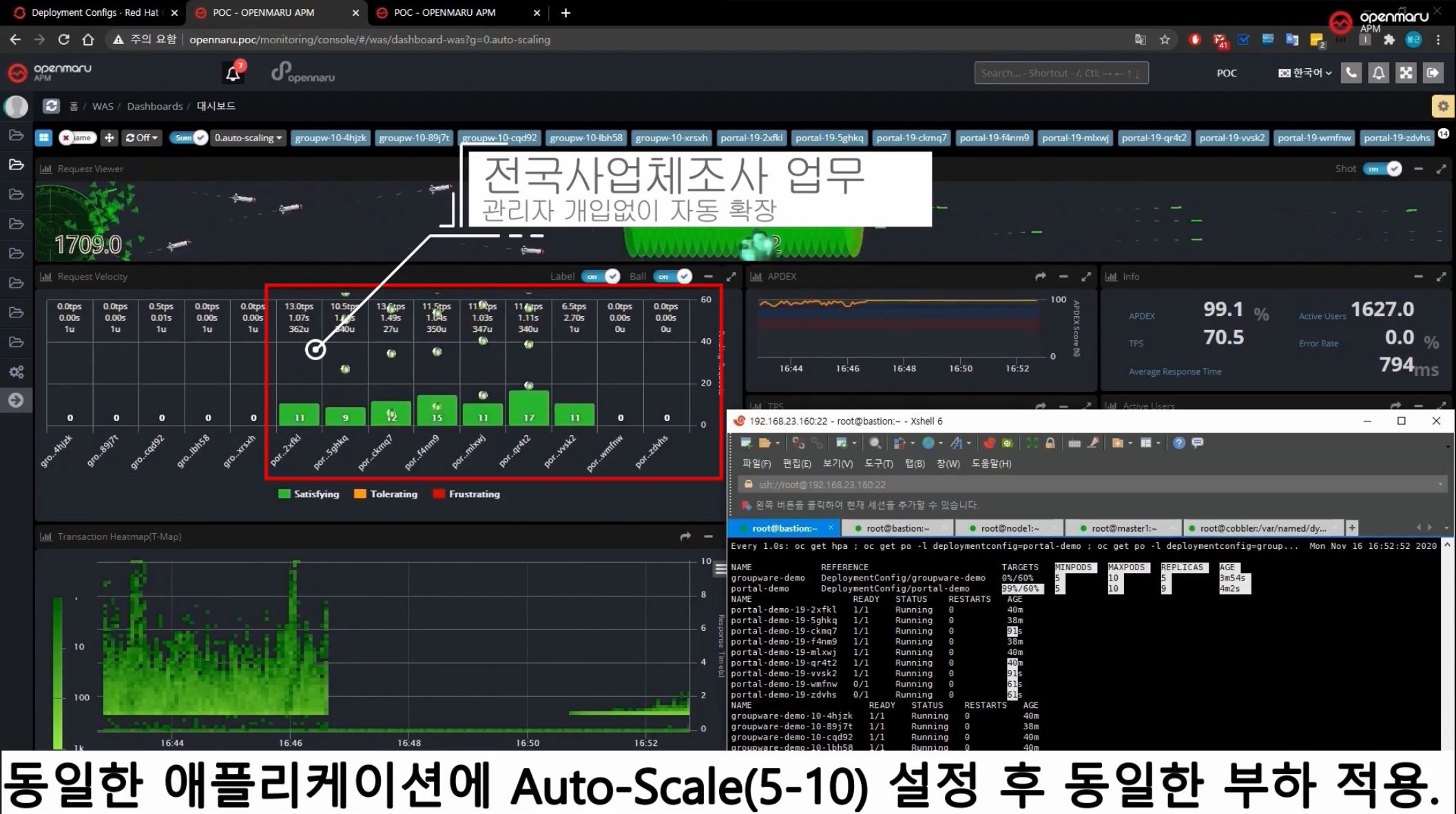Expand the APDEX panel to full size
Image resolution: width=1456 pixels, height=814 pixels.
(1086, 277)
